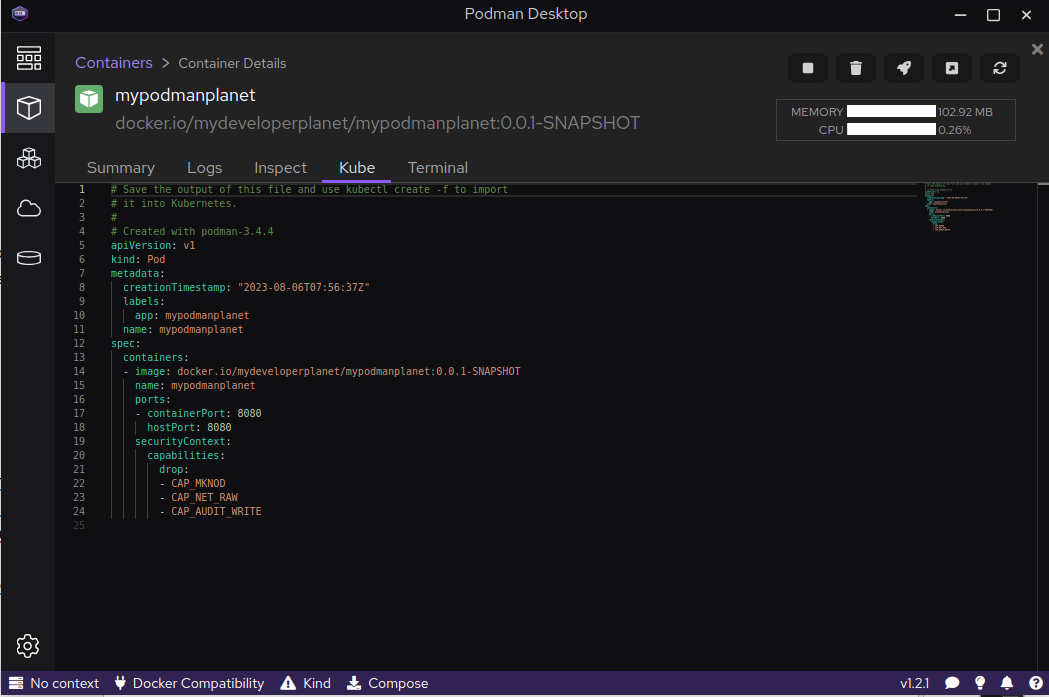Open the Inspect tab
This screenshot has width=1049, height=697.
click(280, 168)
